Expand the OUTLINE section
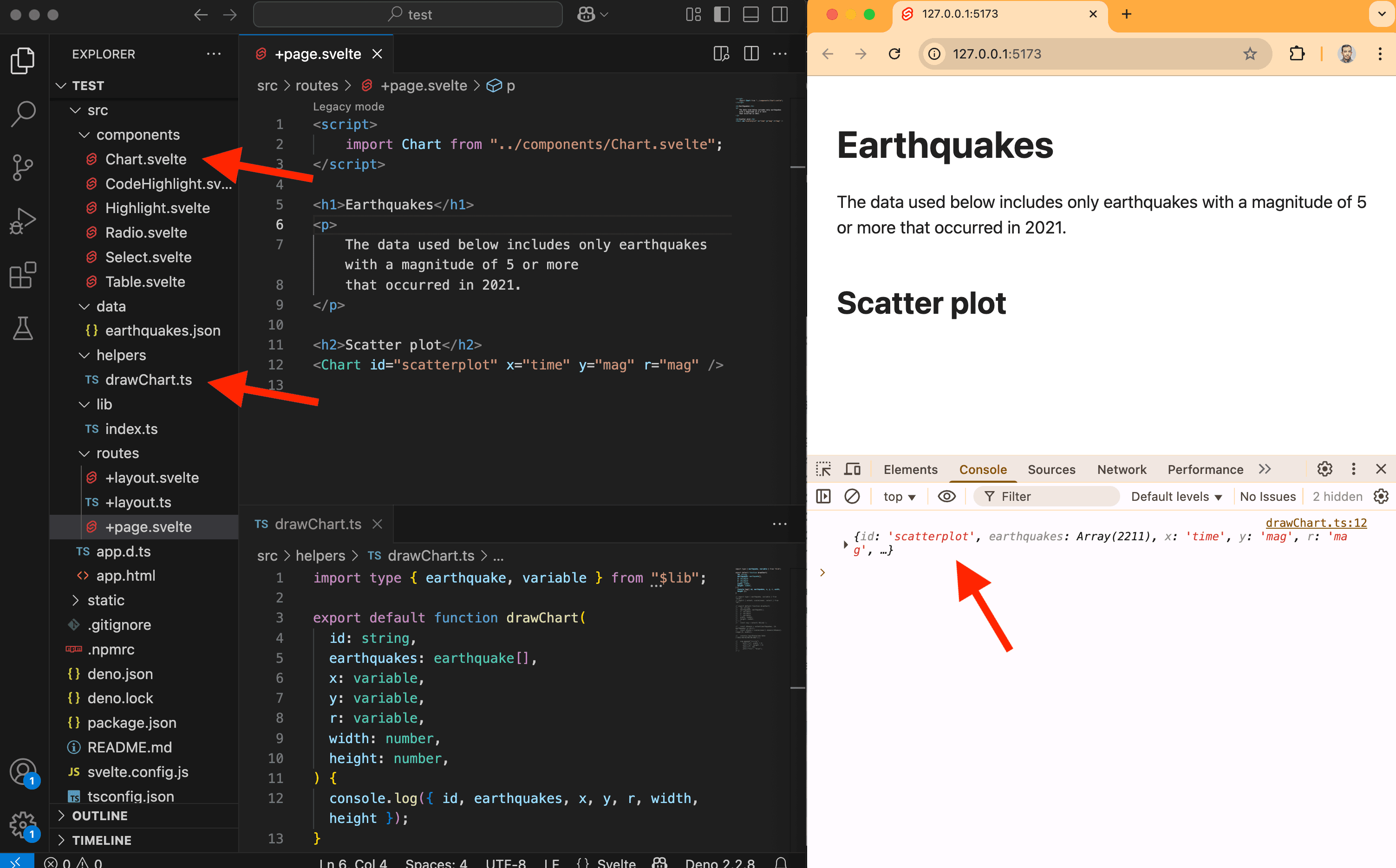The height and width of the screenshot is (868, 1396). (100, 816)
